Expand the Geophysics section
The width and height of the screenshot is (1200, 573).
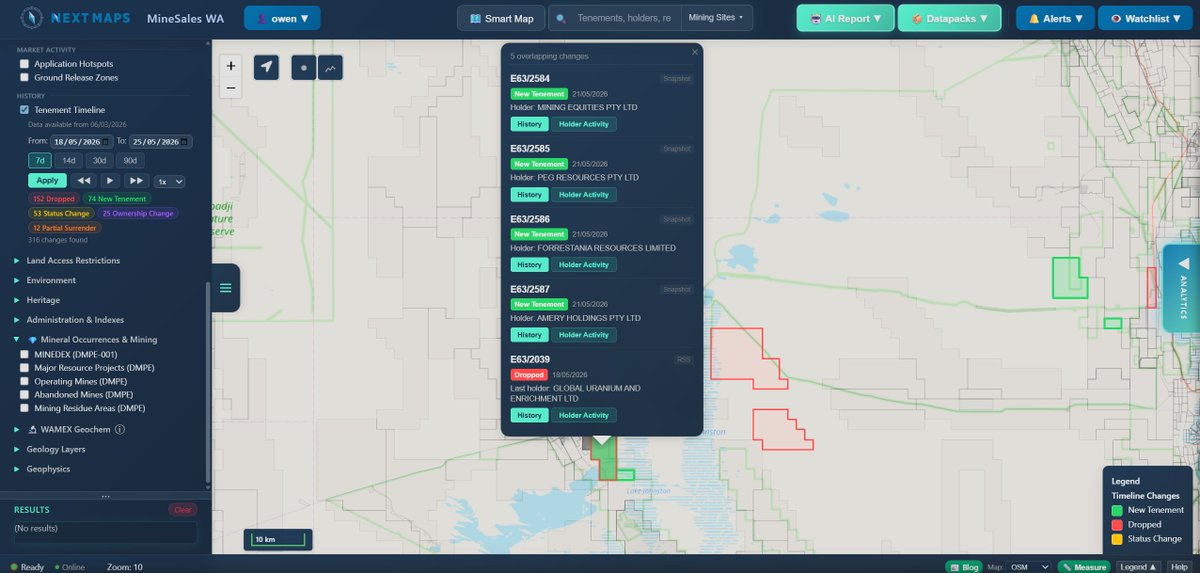[42, 469]
